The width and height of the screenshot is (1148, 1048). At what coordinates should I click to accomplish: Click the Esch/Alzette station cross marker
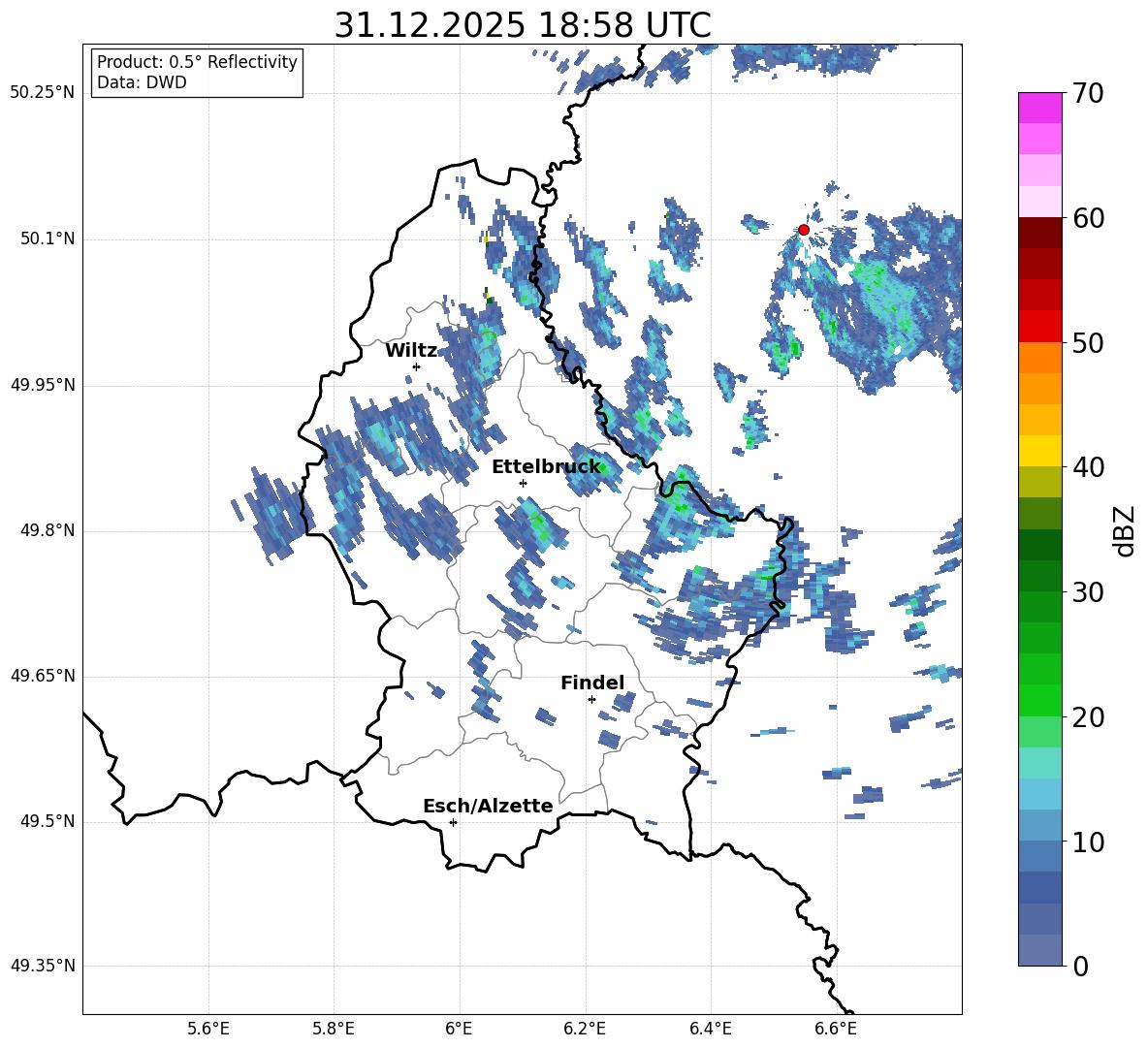(453, 822)
